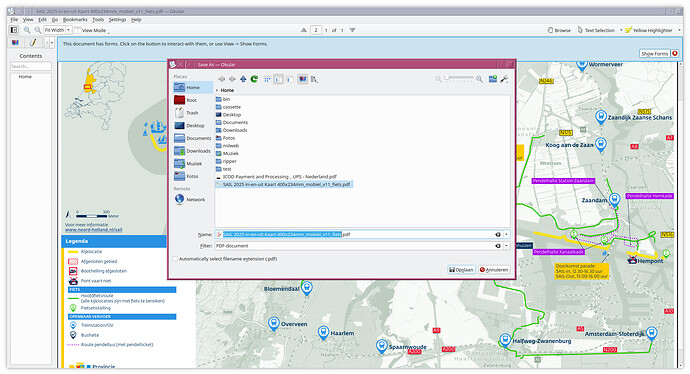Click the page number field
Screen dimensions: 690x374
pyautogui.click(x=316, y=30)
